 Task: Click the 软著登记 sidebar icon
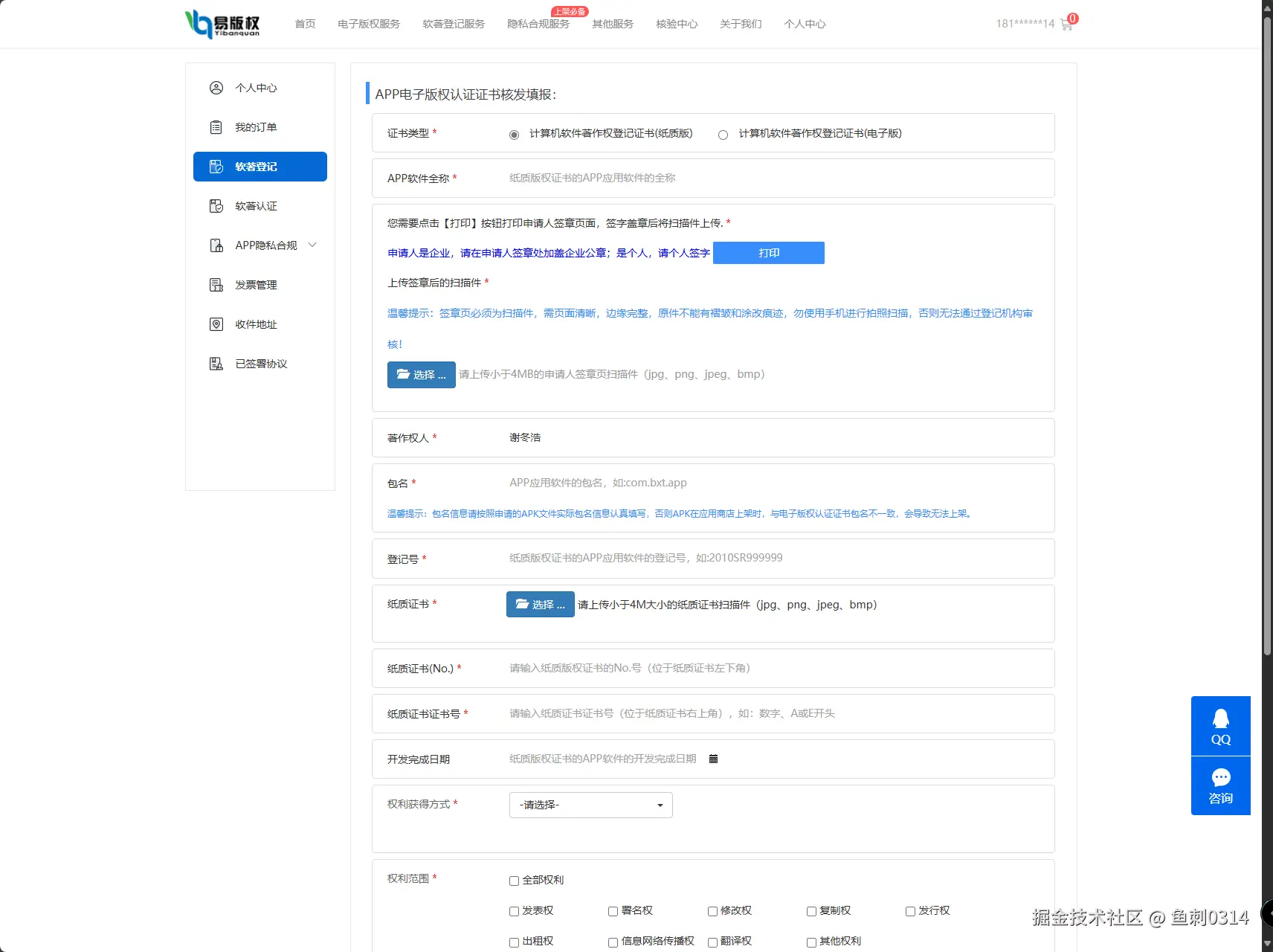(x=216, y=167)
